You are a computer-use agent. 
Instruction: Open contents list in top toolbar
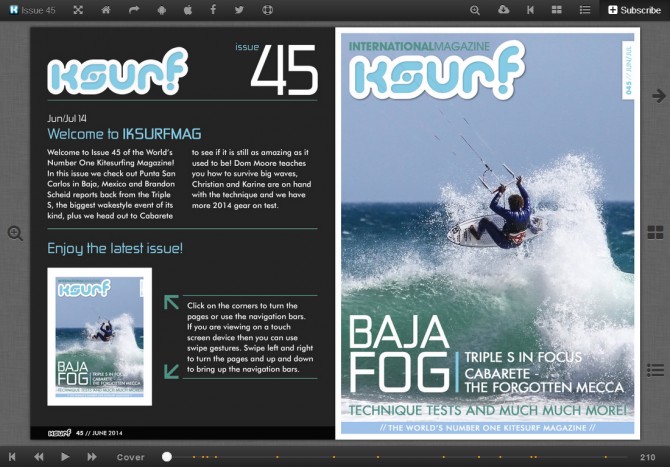tap(585, 10)
